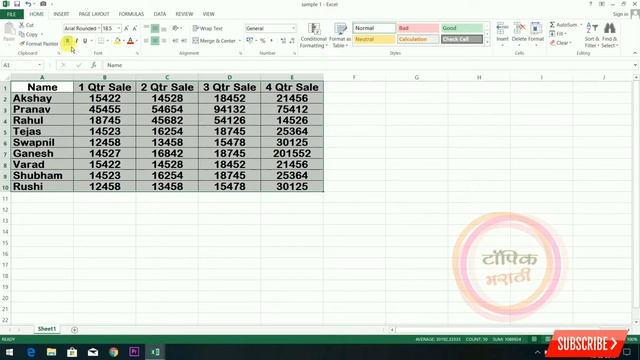Select Top Align

[x=147, y=28]
